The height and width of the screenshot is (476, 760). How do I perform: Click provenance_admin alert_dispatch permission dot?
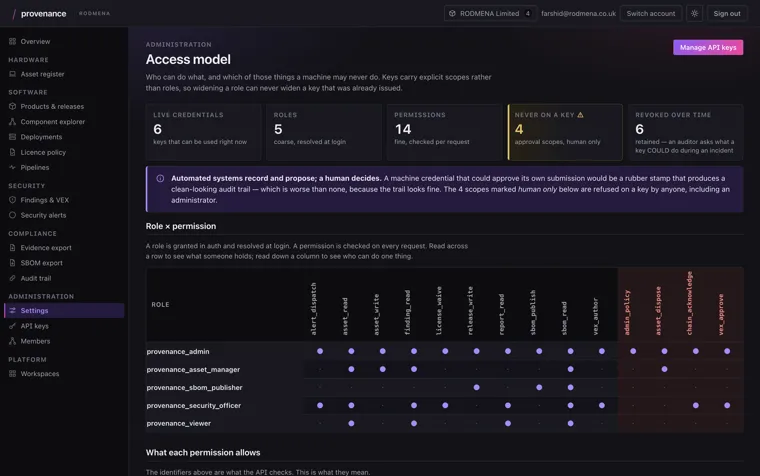(x=320, y=351)
